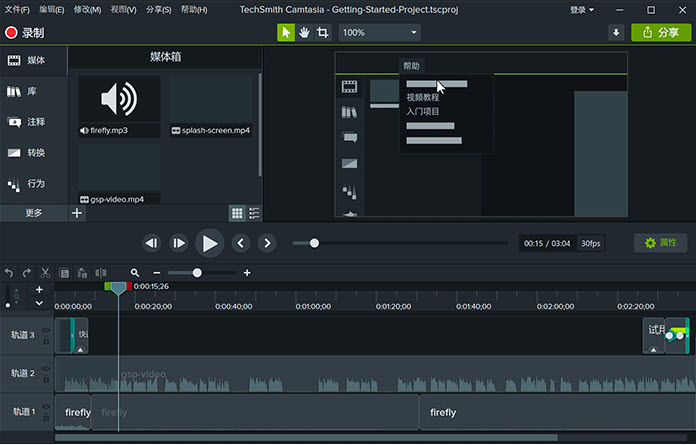
Task: Select the crop tool in canvas toolbar
Action: (x=322, y=32)
